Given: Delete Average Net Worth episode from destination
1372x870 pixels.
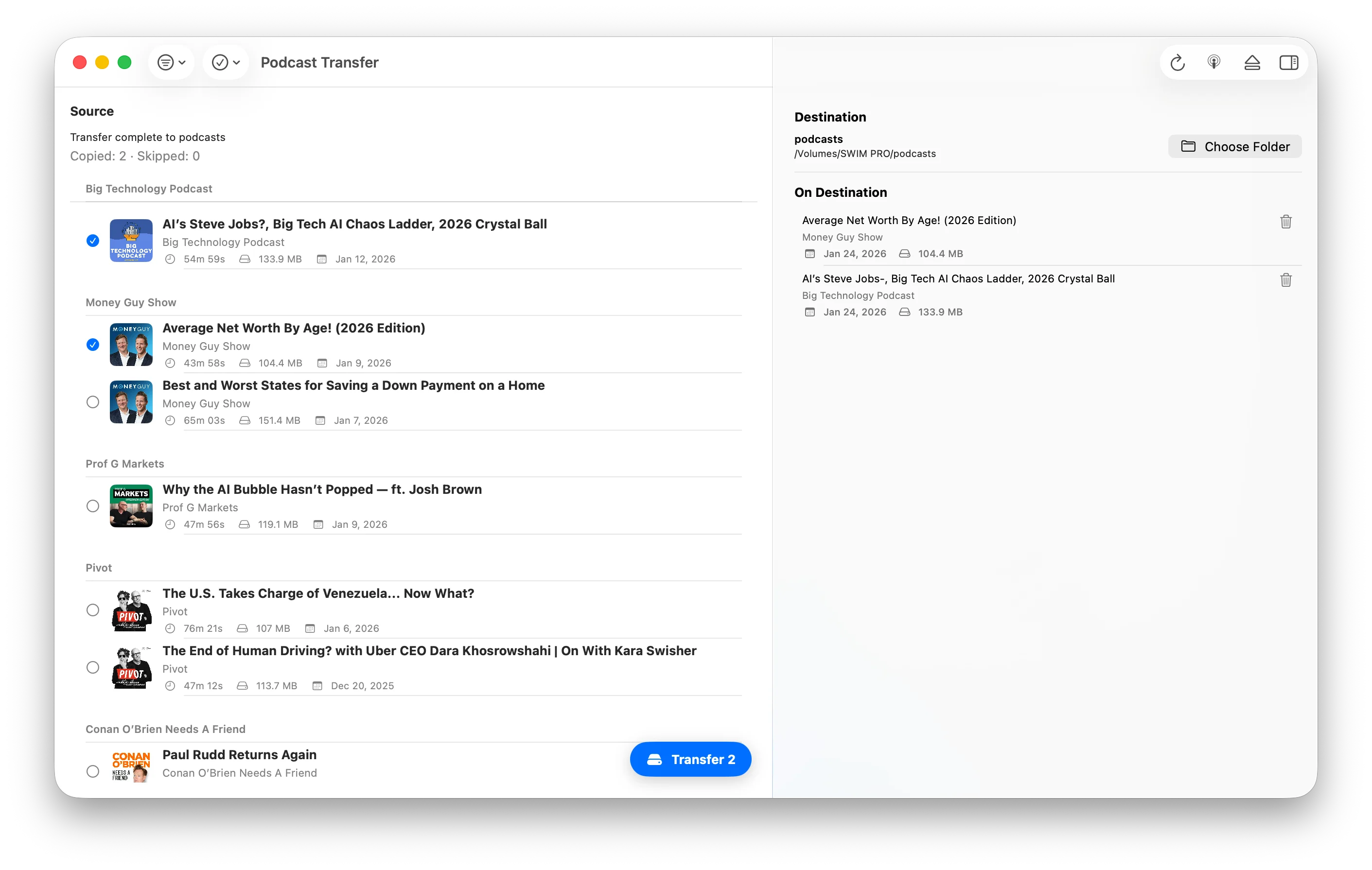Looking at the screenshot, I should pos(1286,222).
